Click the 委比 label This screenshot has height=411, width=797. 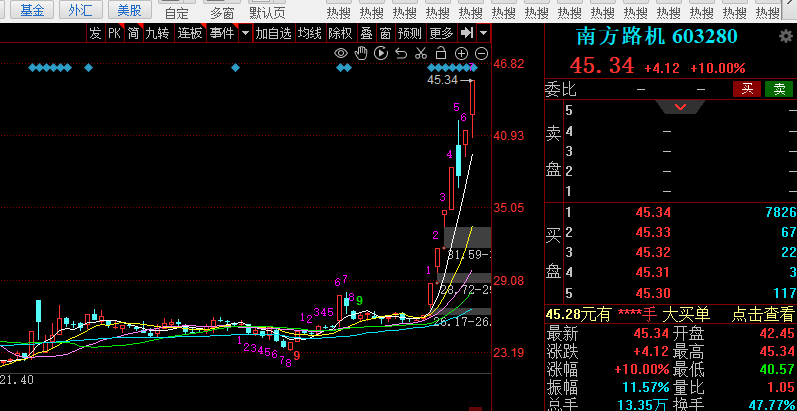(561, 90)
